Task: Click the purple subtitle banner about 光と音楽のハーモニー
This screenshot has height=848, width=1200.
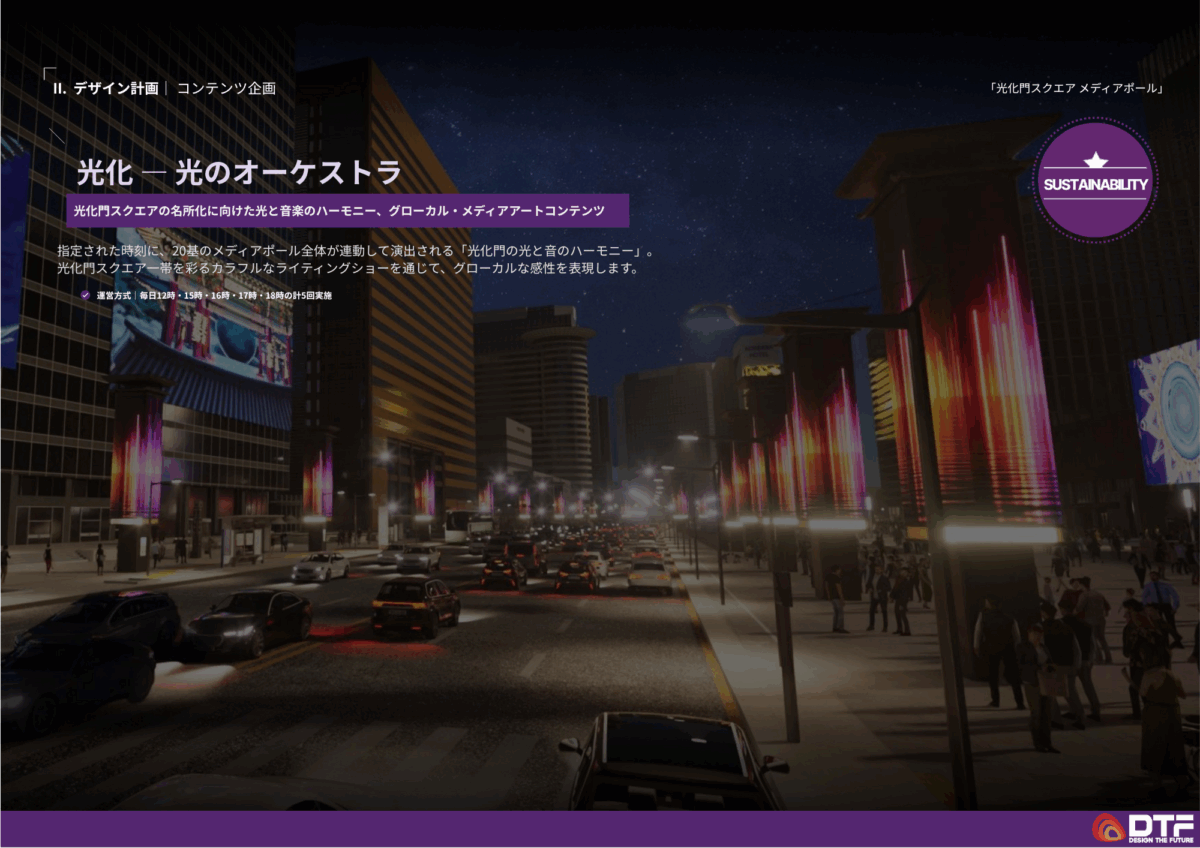Action: [x=347, y=211]
